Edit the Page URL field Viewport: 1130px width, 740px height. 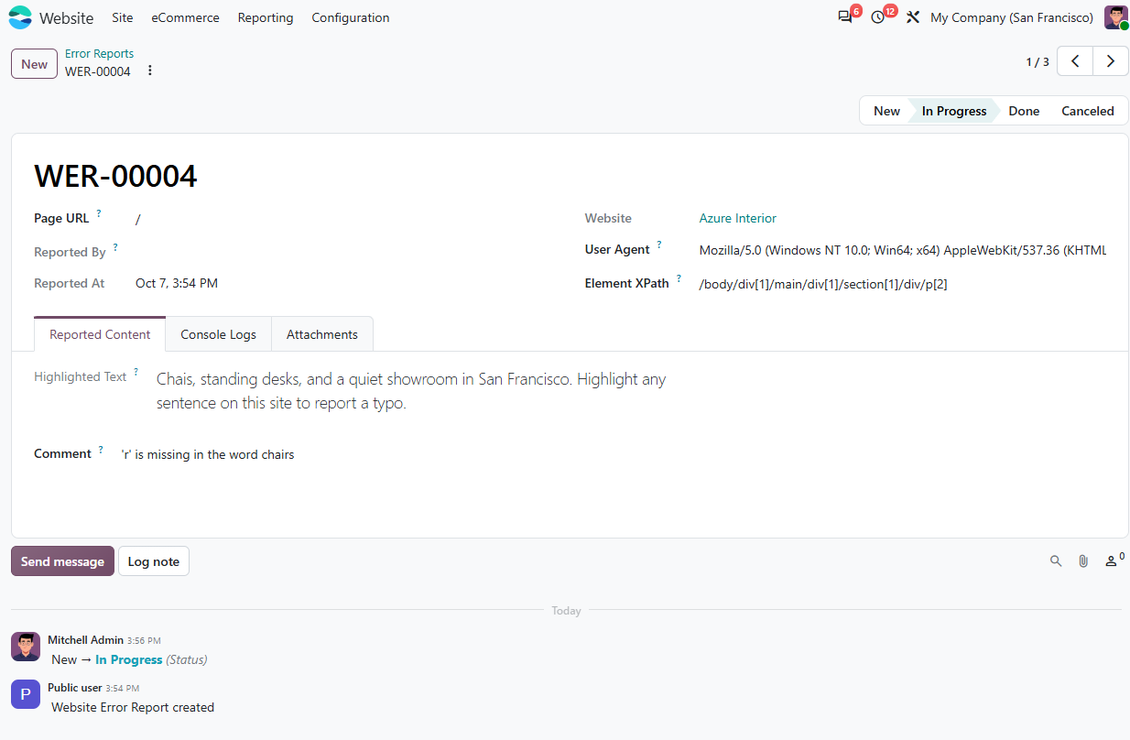click(346, 219)
